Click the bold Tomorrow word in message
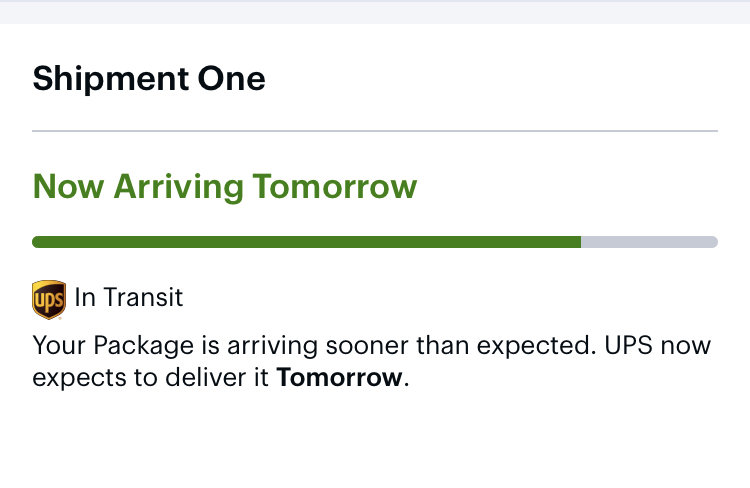The image size is (750, 488). (x=340, y=377)
